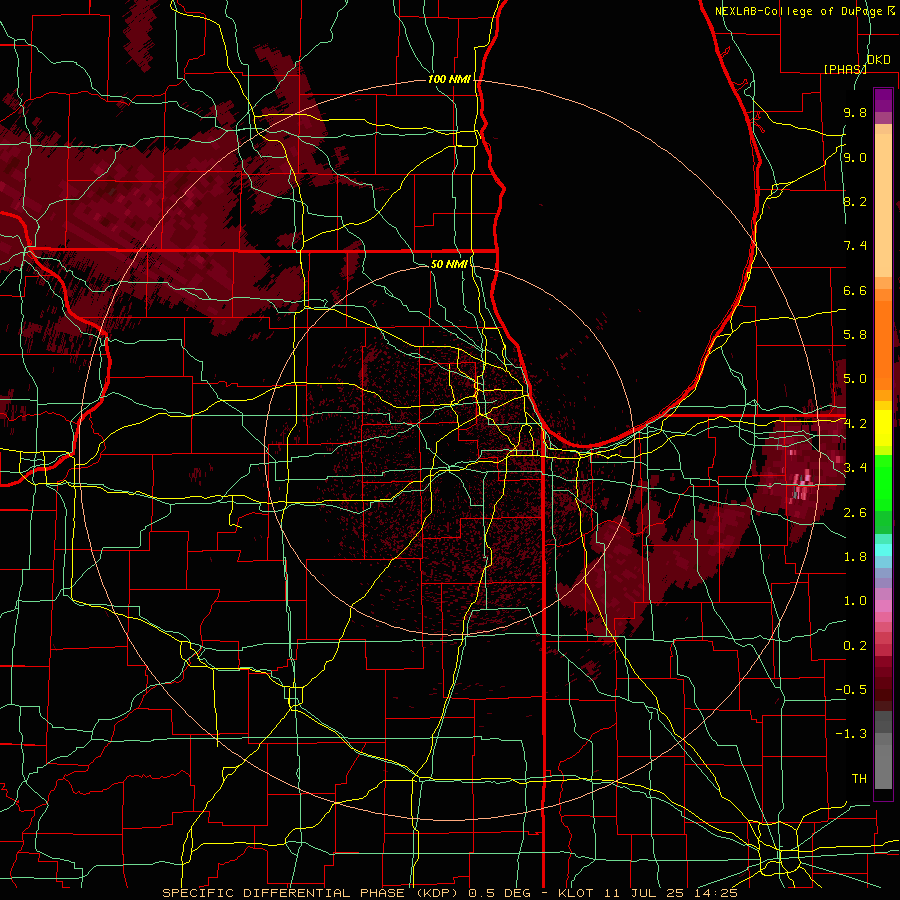Click the 9.8 value on the scale
Image resolution: width=900 pixels, height=900 pixels.
coord(855,112)
